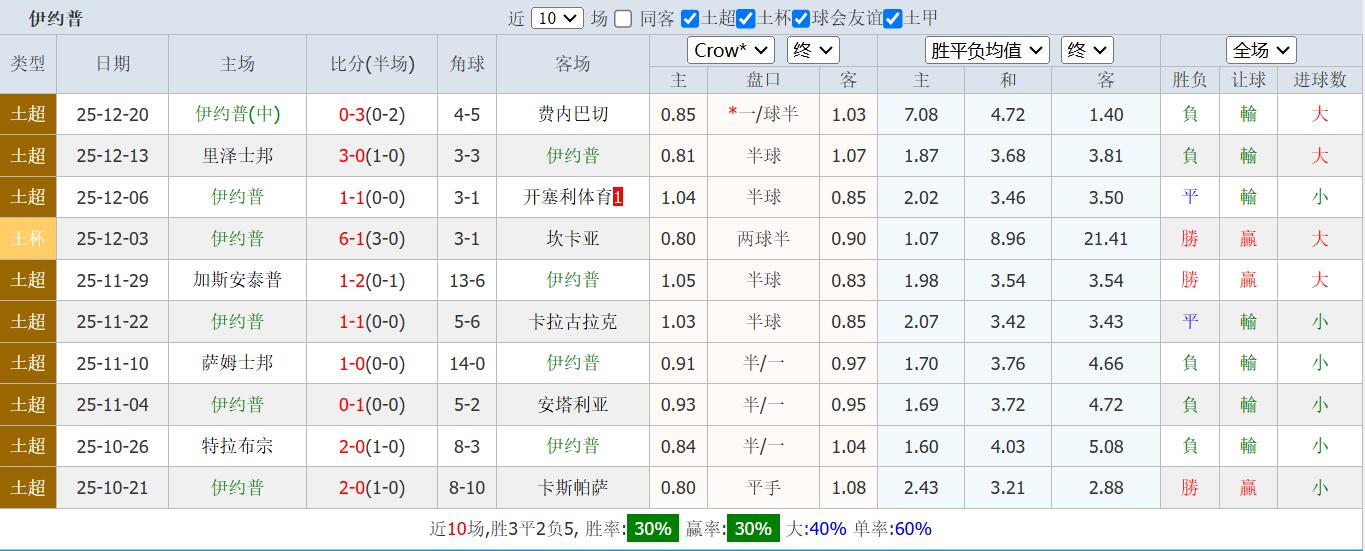Image resolution: width=1365 pixels, height=551 pixels.
Task: Uncheck the 土甲 league checkbox
Action: pyautogui.click(x=893, y=18)
